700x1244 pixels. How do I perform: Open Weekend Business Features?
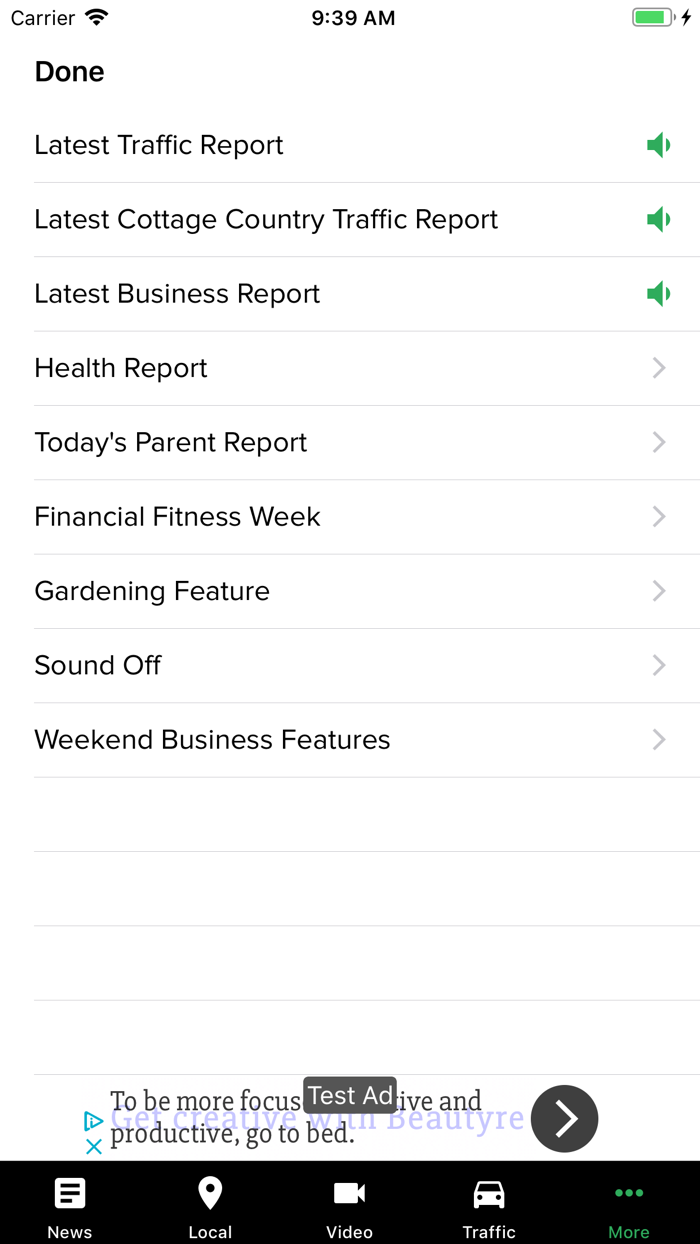pos(212,740)
